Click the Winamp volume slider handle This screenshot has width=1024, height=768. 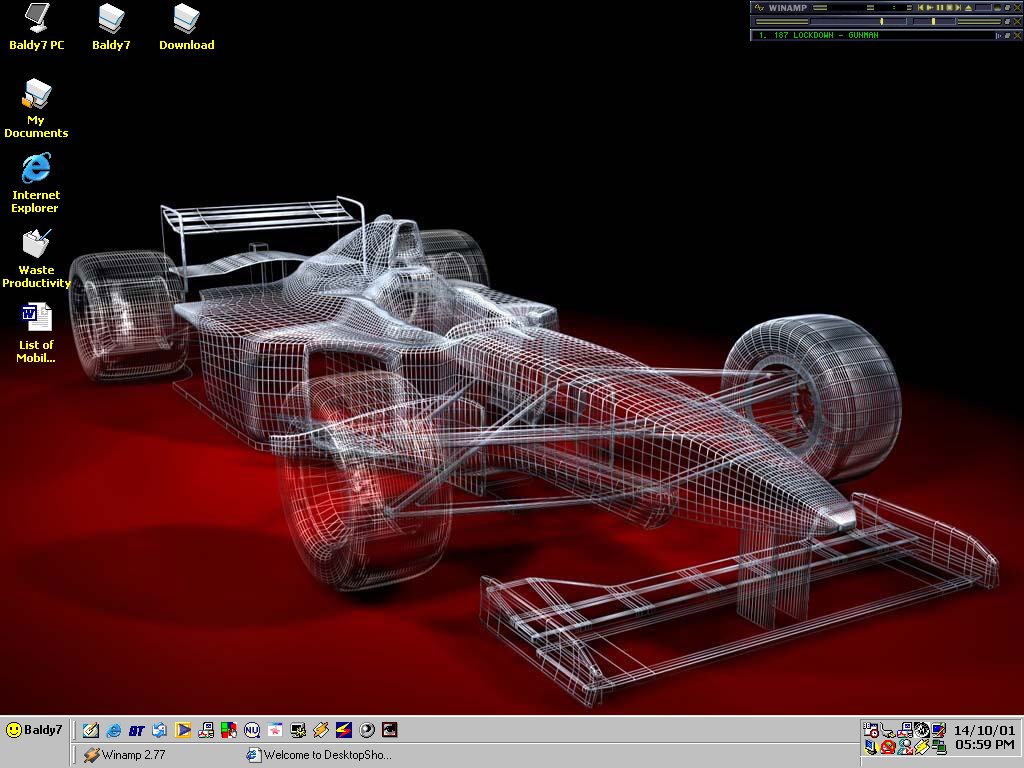[881, 21]
